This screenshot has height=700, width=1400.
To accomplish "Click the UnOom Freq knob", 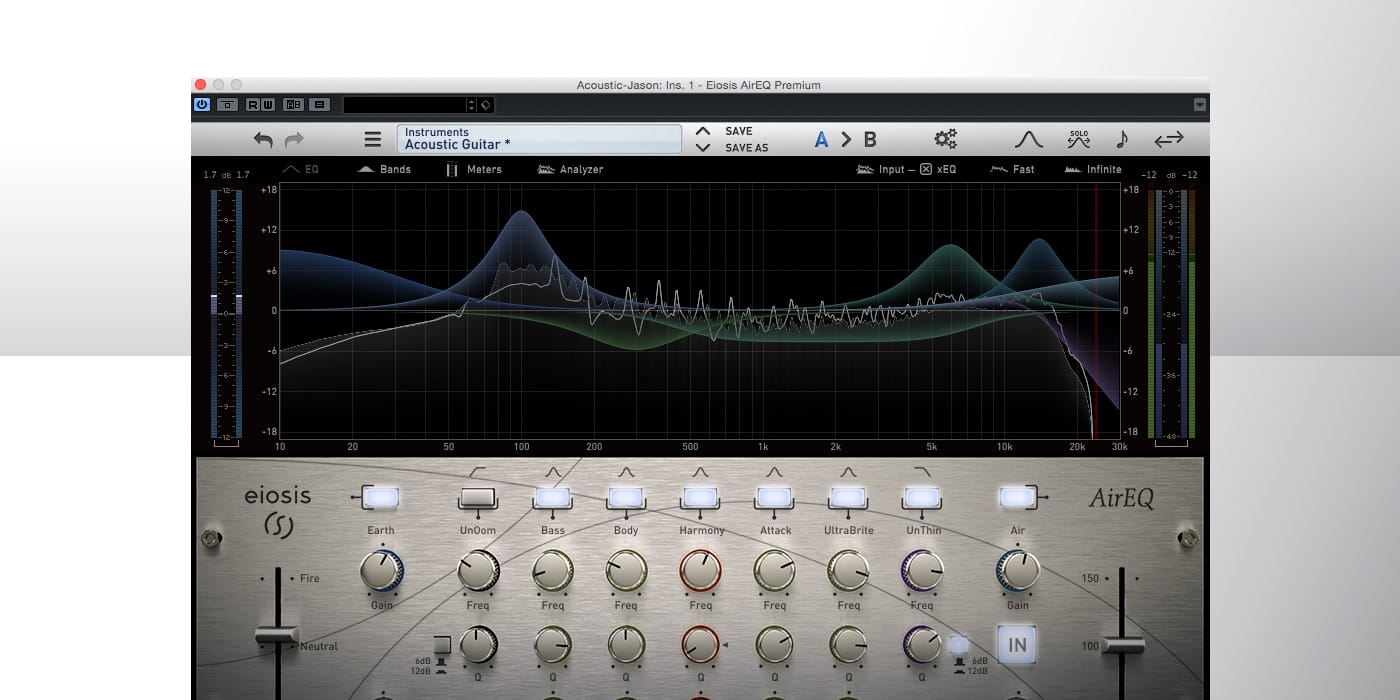I will point(478,571).
